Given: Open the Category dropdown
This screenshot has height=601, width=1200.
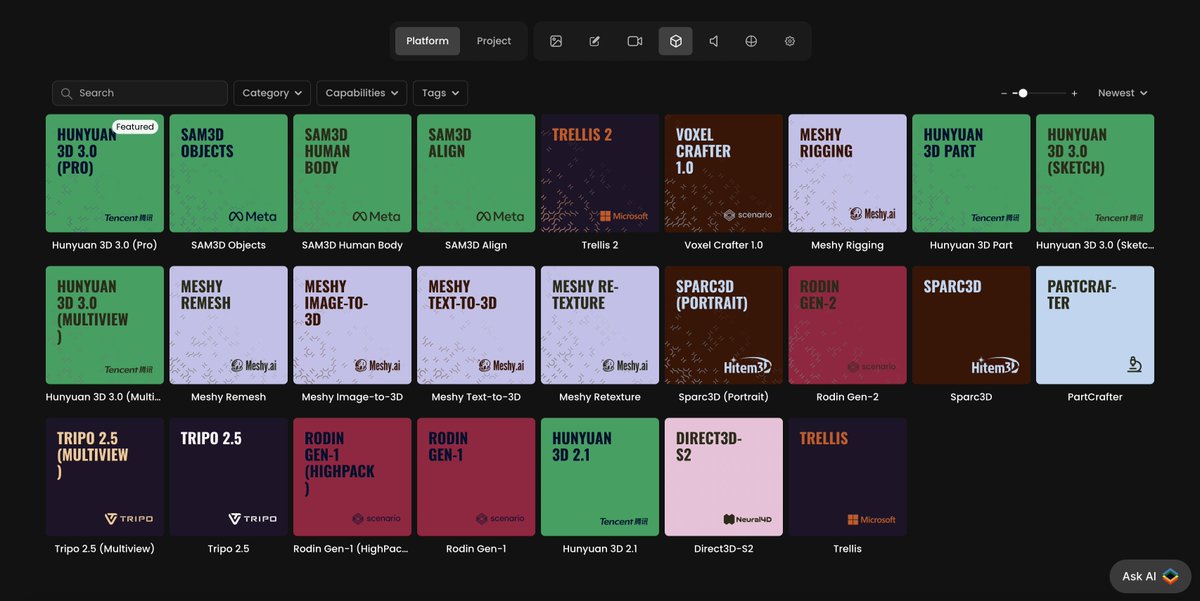Looking at the screenshot, I should coord(271,92).
